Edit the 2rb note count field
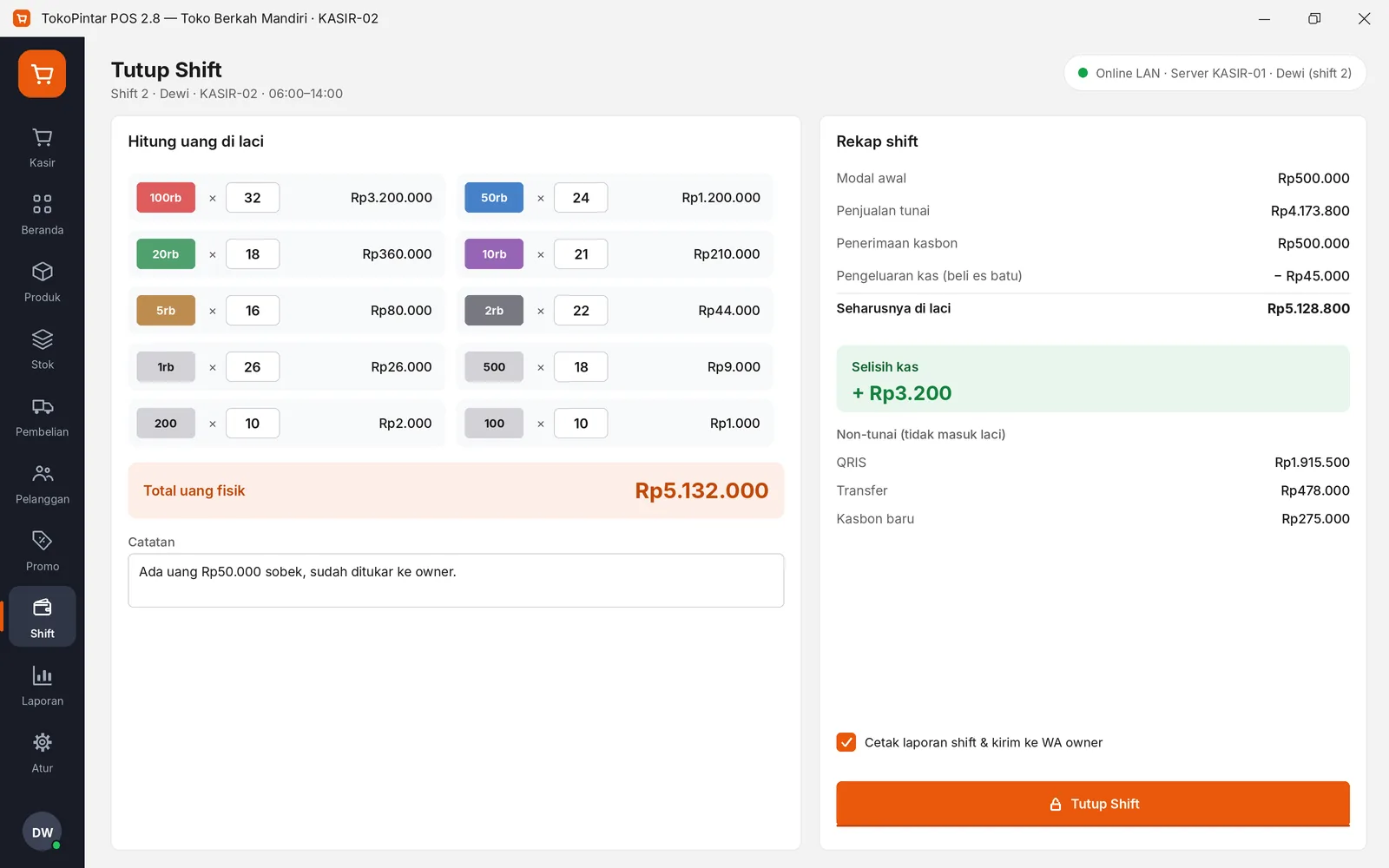 click(x=581, y=311)
